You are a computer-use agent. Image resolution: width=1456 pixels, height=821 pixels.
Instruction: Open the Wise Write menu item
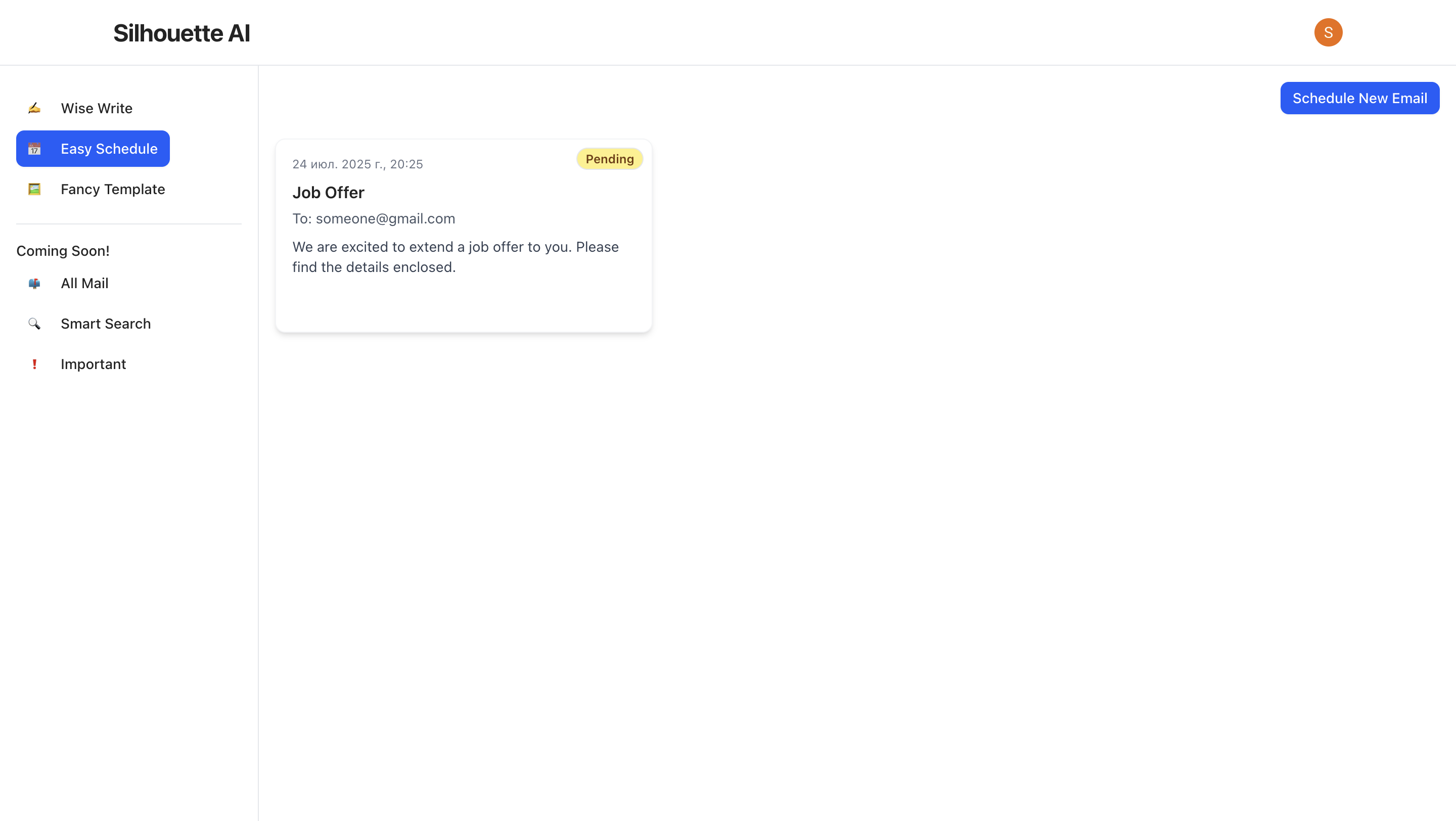[97, 108]
